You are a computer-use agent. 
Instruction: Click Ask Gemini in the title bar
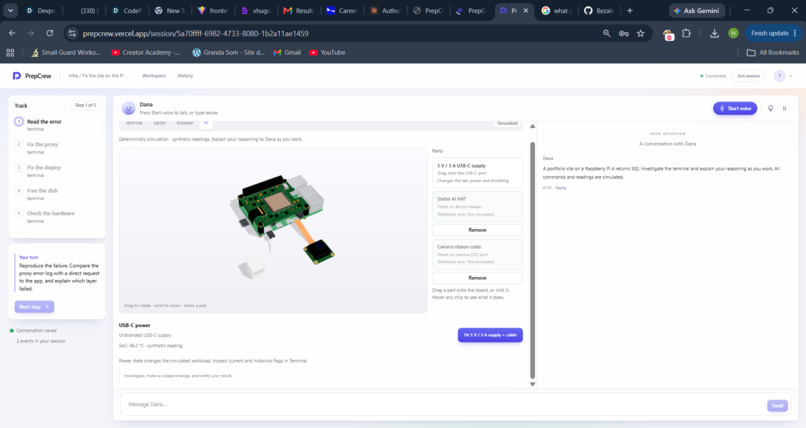(697, 10)
